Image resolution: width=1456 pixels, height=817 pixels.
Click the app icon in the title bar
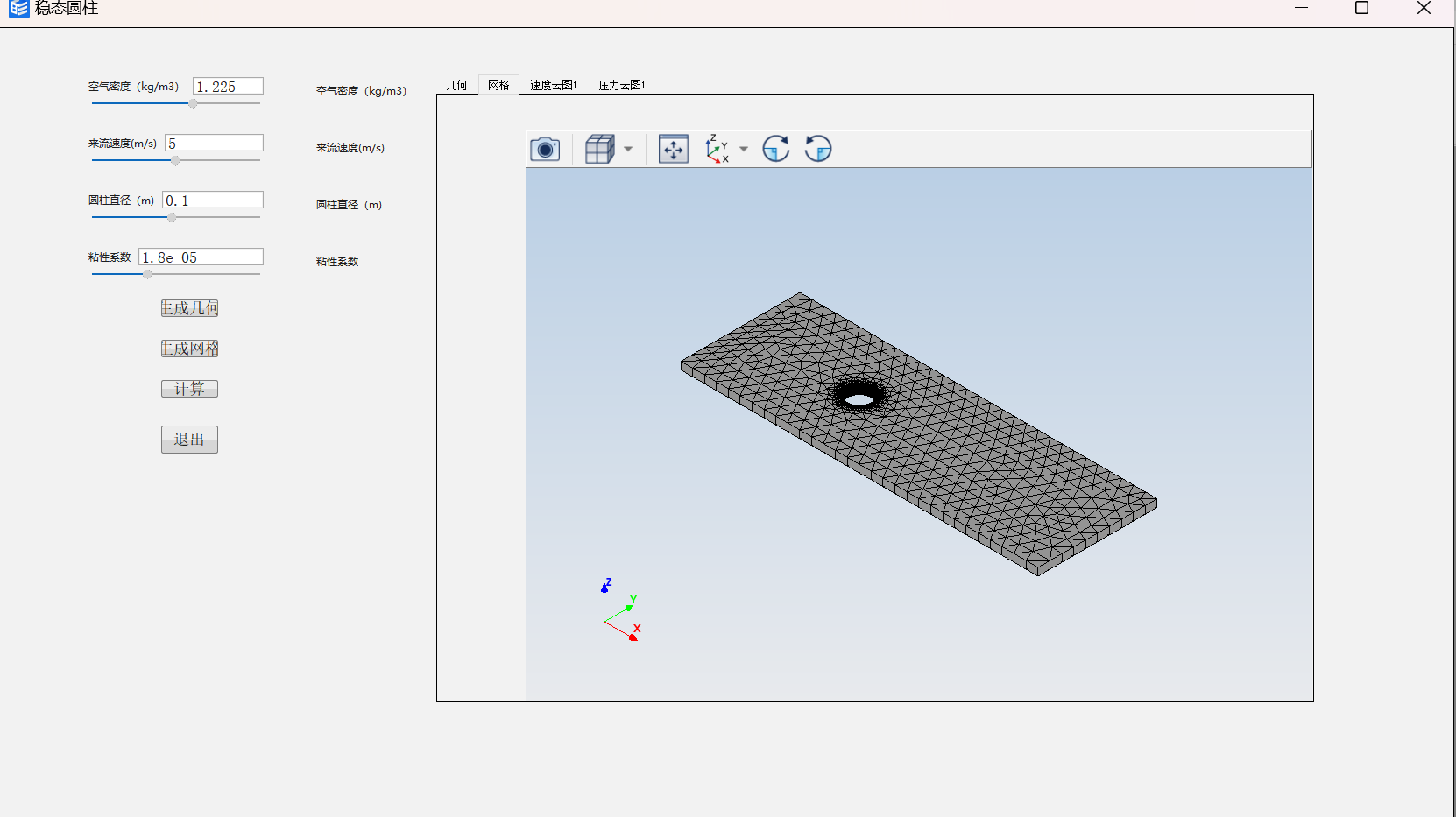tap(18, 8)
